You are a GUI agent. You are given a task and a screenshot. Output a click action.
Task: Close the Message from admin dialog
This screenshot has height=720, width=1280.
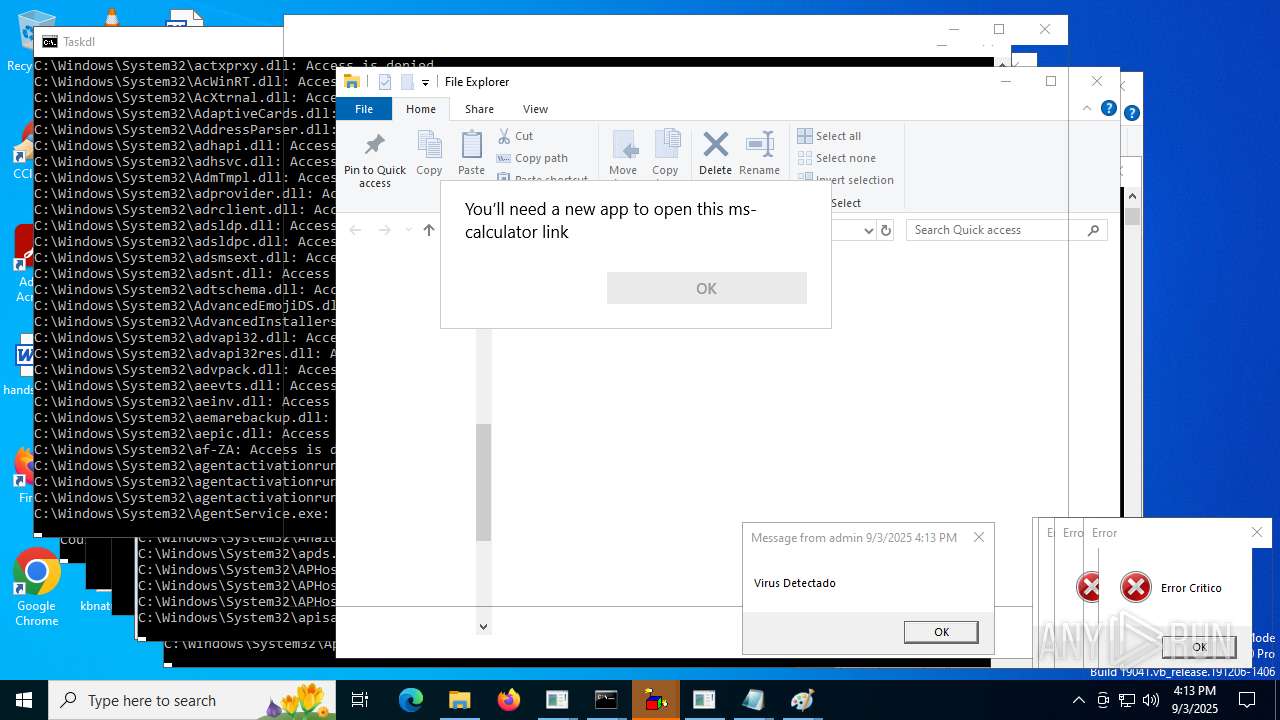[979, 537]
